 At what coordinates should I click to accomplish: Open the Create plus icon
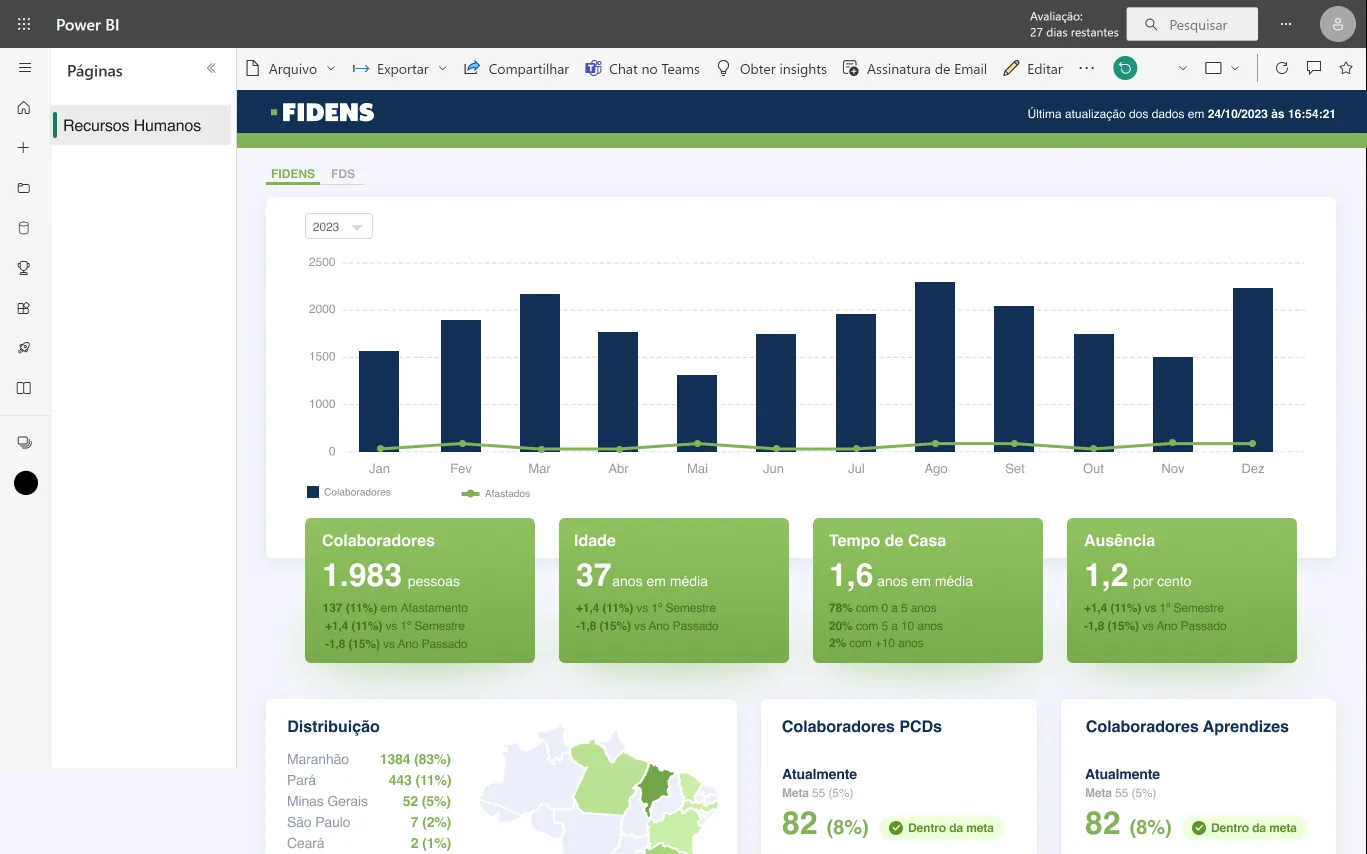point(24,148)
